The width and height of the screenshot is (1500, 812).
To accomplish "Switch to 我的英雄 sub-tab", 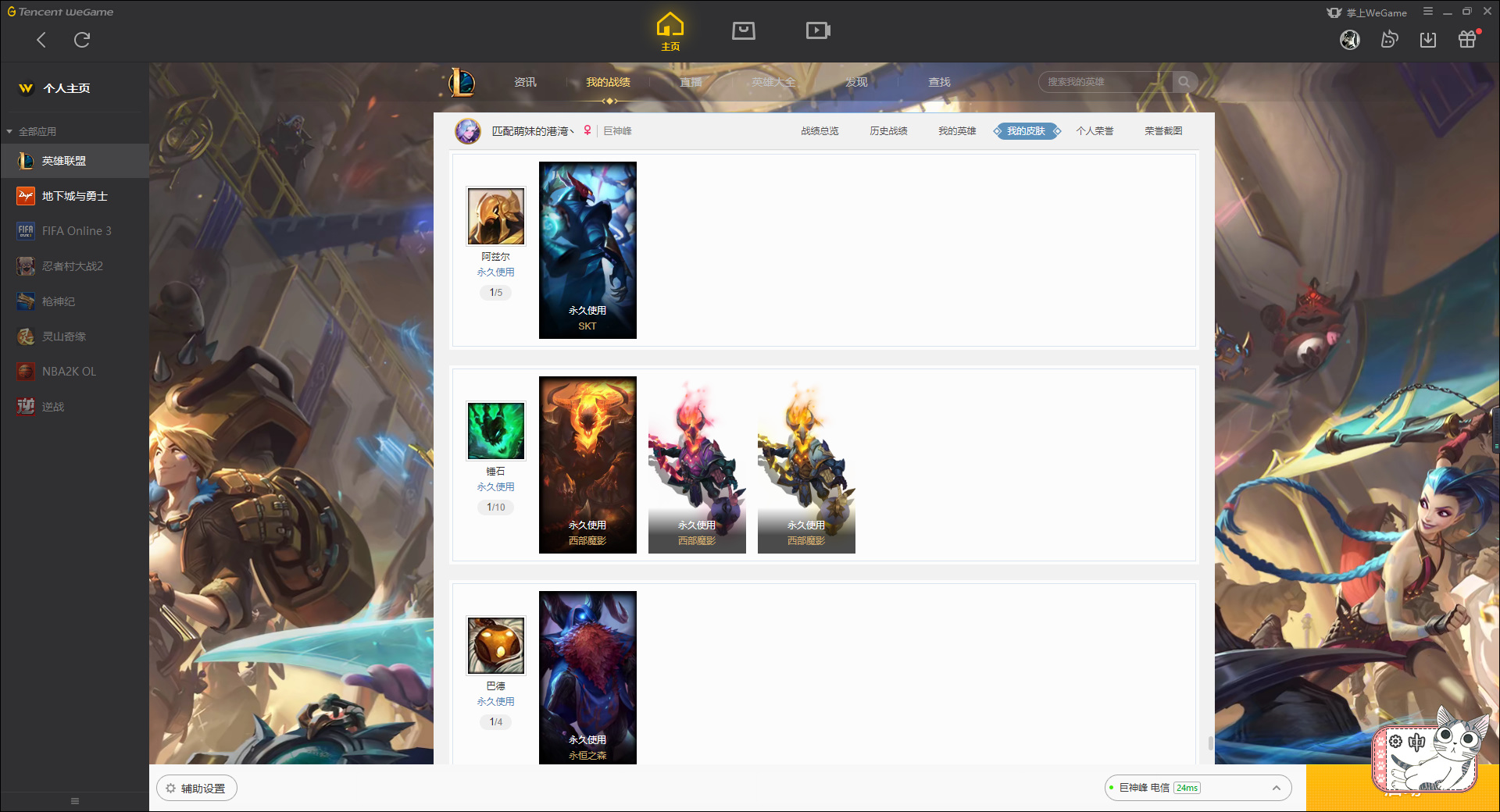I will point(957,131).
